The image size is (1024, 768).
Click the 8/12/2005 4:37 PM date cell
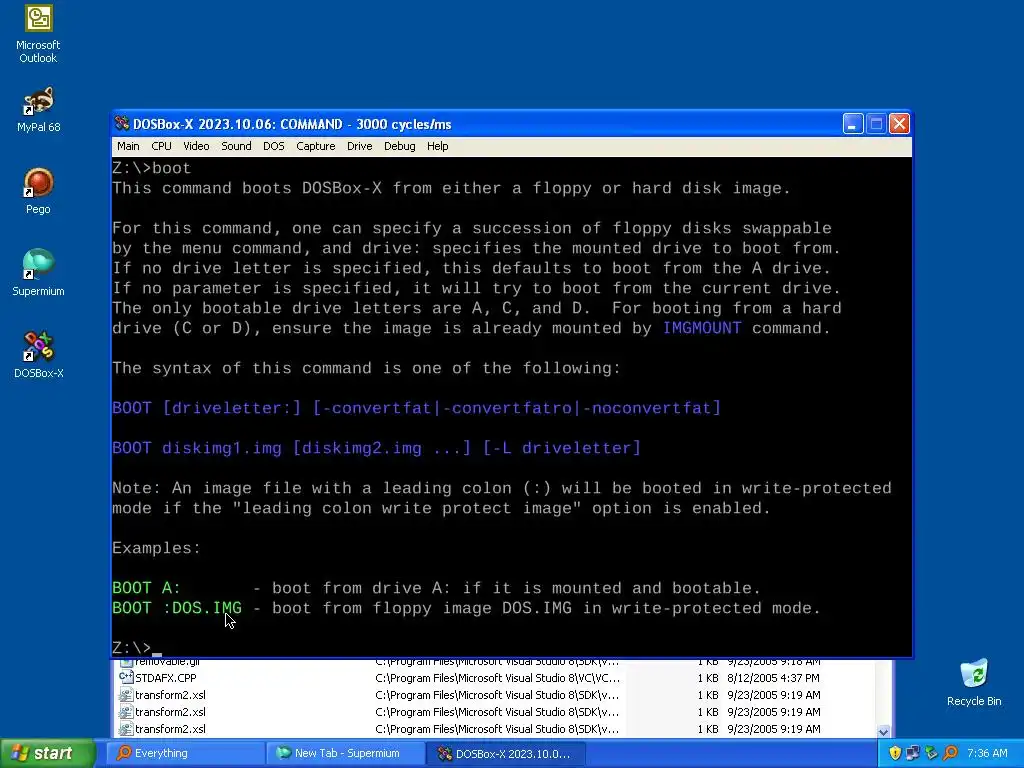[773, 678]
